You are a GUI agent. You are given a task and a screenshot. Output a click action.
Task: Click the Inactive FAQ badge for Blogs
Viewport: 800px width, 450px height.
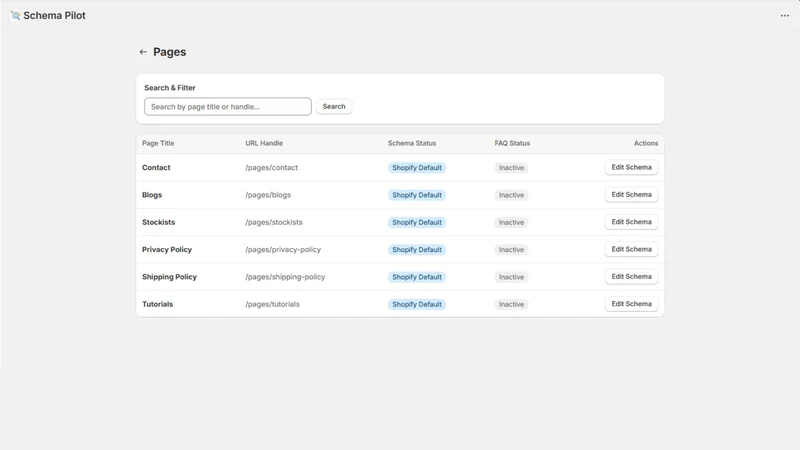[x=511, y=195]
